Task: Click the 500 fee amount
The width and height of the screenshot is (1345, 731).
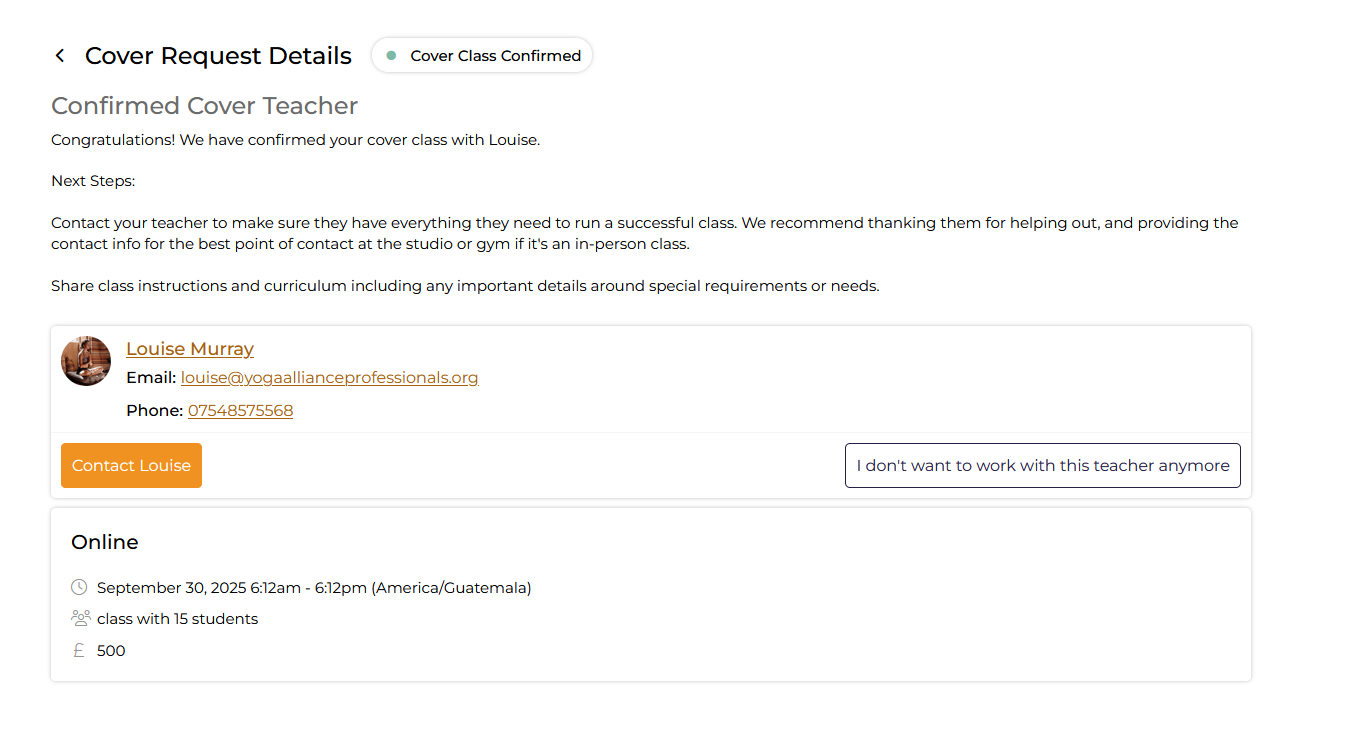Action: click(x=111, y=650)
